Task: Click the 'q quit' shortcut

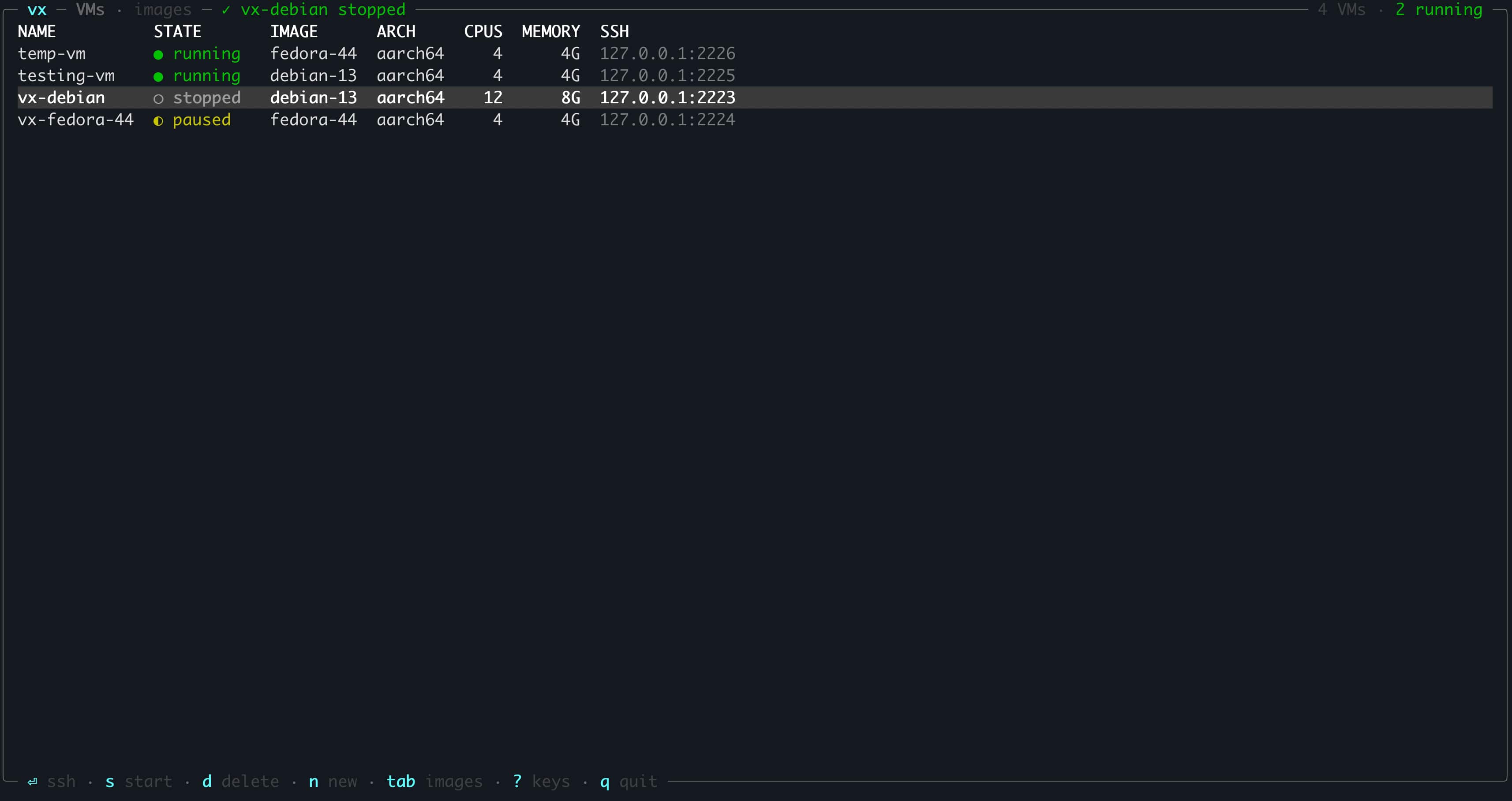Action: (x=629, y=782)
